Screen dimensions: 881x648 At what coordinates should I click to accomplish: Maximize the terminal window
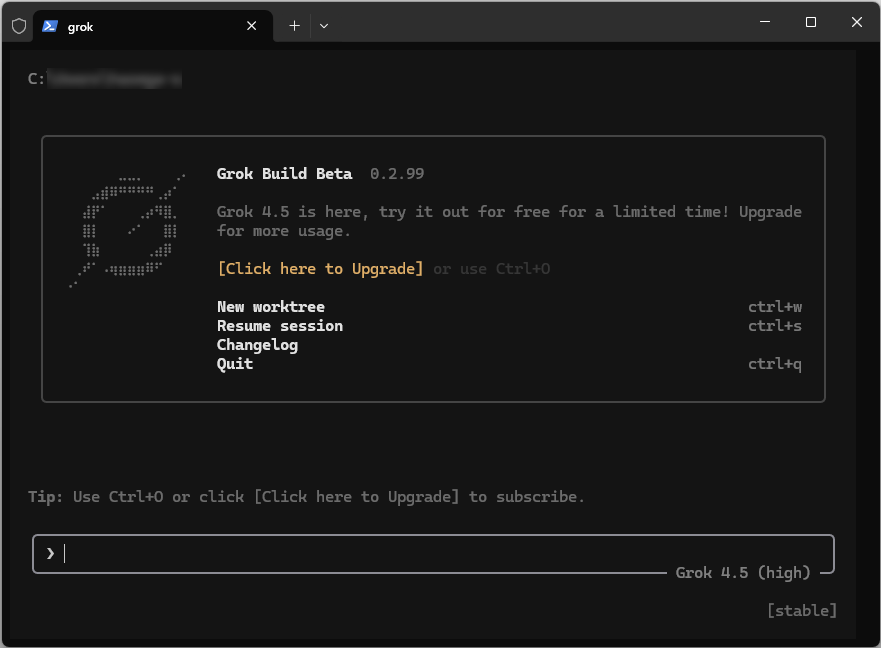(811, 22)
